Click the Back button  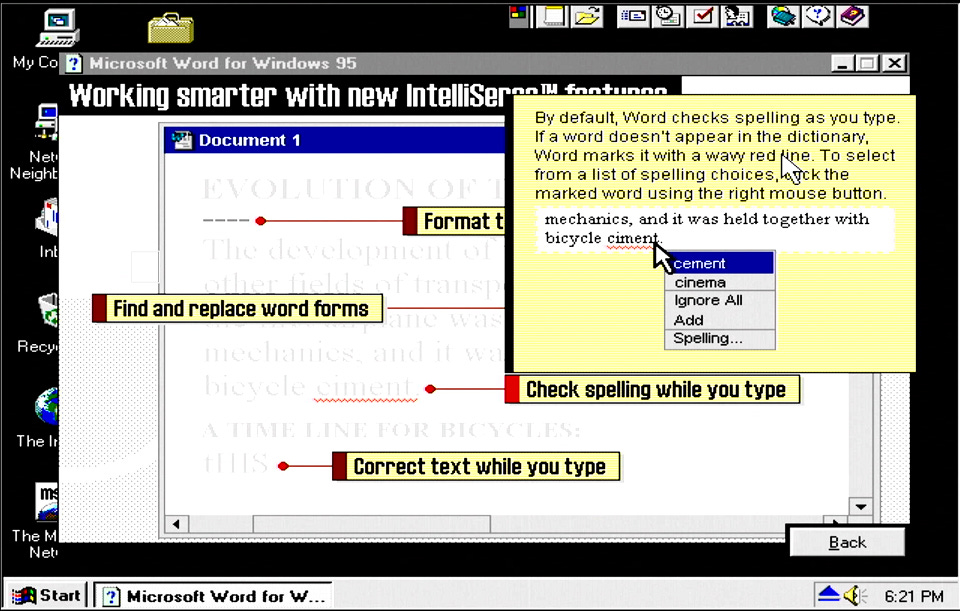847,542
